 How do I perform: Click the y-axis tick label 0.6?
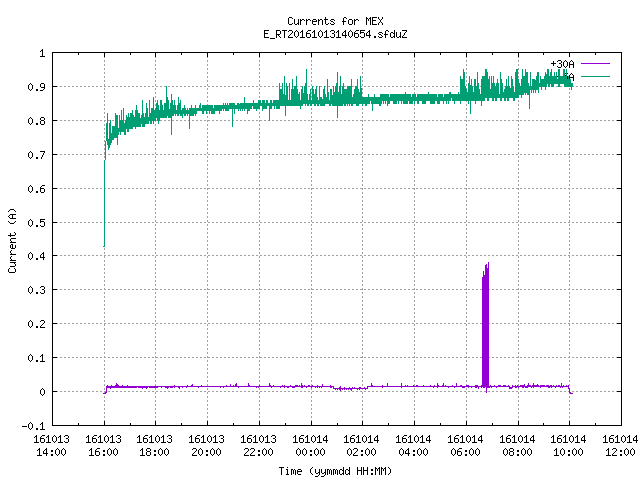click(36, 189)
